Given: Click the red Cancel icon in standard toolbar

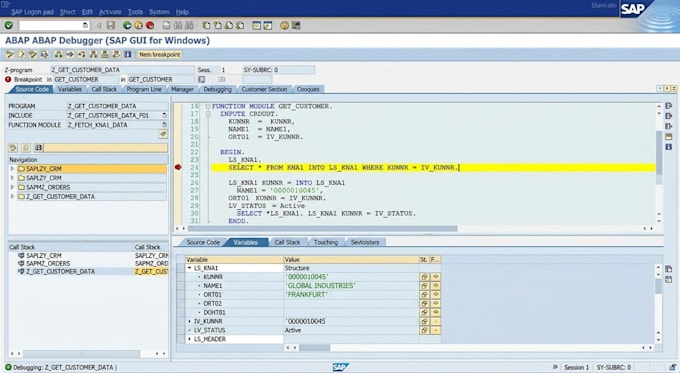Looking at the screenshot, I should tap(150, 26).
